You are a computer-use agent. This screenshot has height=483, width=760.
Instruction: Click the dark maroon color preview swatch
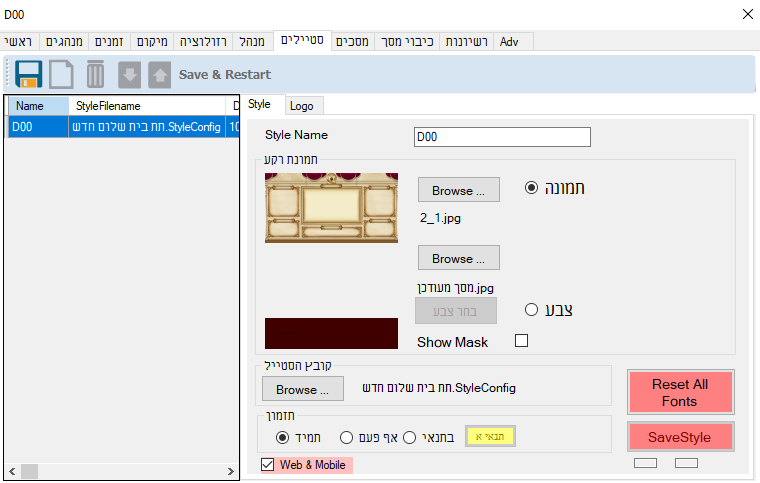(331, 332)
